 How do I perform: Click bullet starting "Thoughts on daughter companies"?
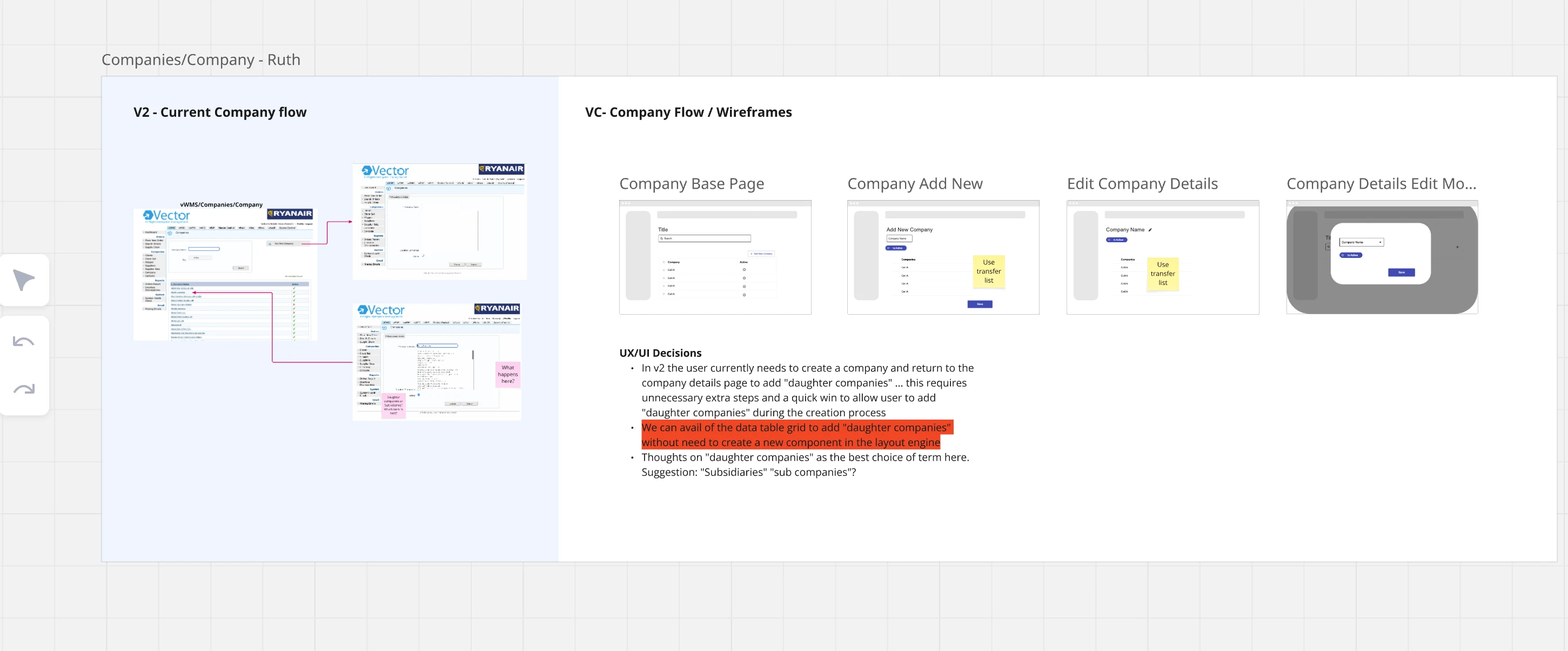click(805, 464)
